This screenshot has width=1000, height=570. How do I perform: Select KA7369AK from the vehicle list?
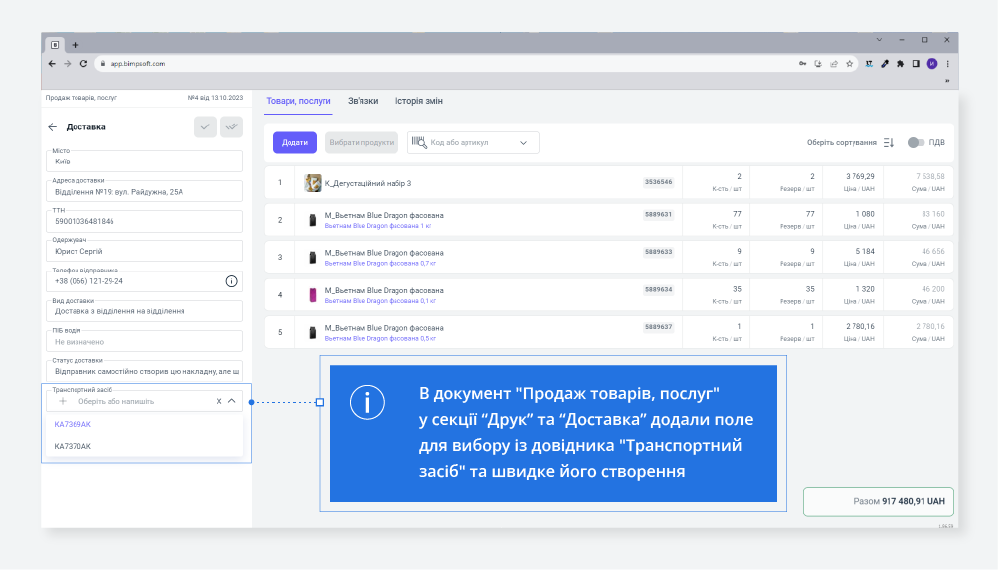73,424
